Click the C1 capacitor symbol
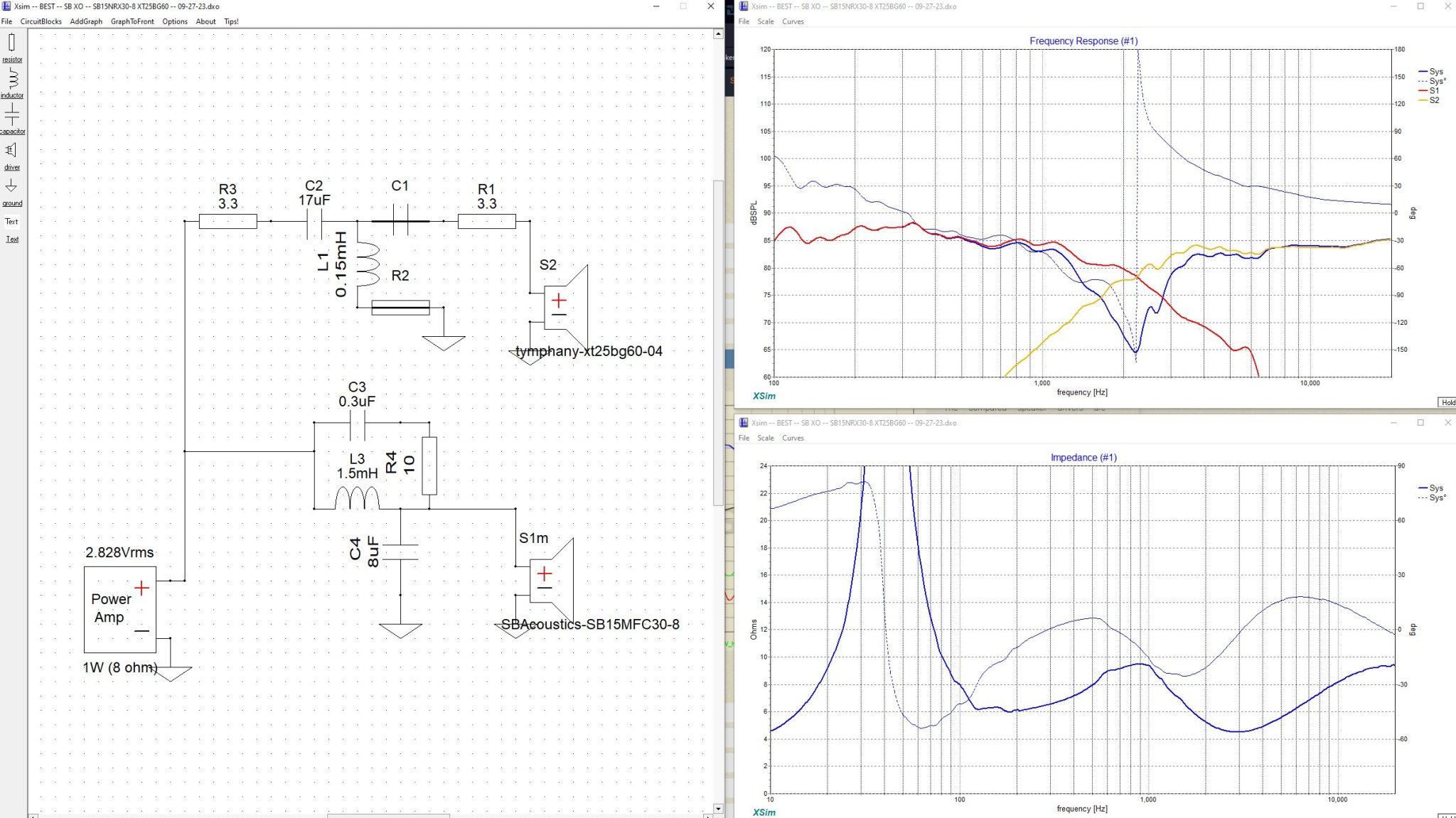Image resolution: width=1456 pixels, height=818 pixels. coord(400,221)
